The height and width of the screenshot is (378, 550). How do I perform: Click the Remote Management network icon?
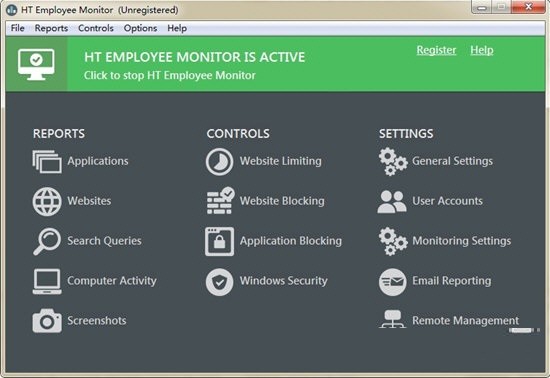point(393,319)
